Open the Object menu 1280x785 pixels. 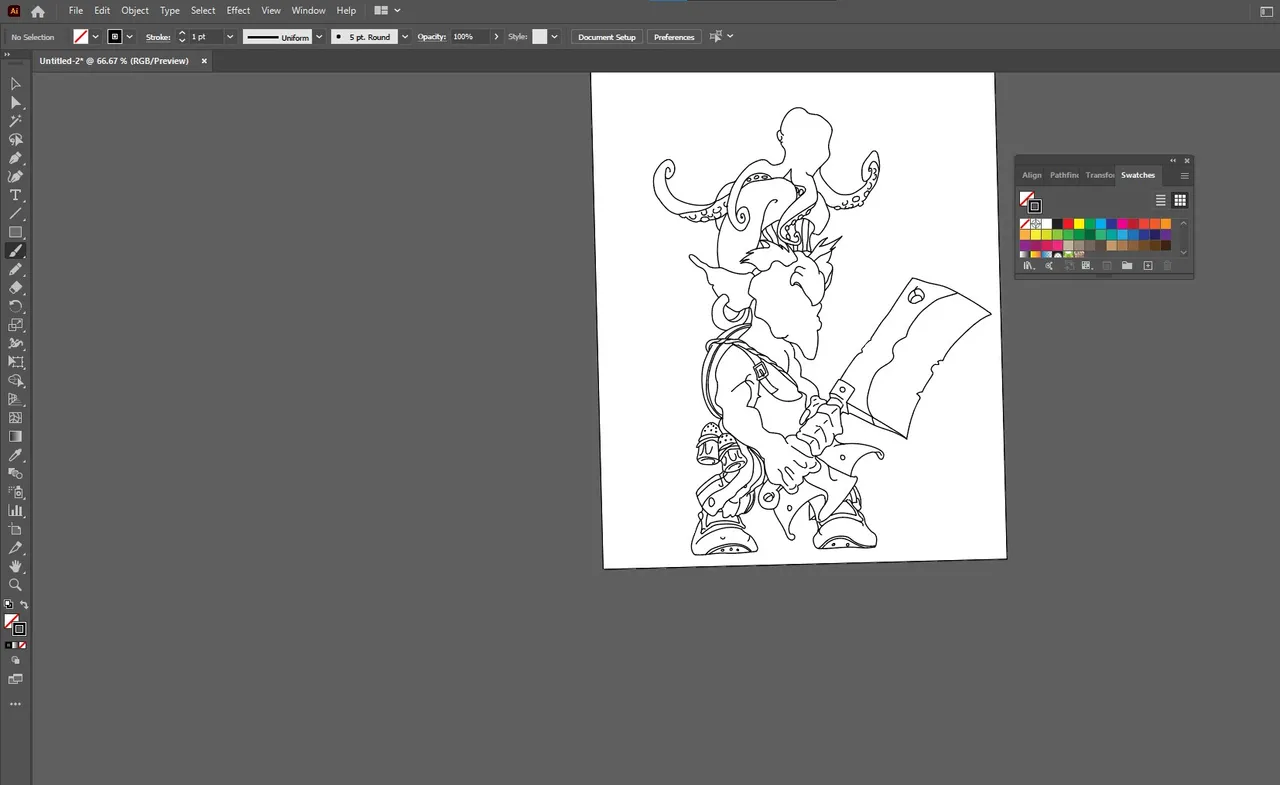[x=135, y=11]
